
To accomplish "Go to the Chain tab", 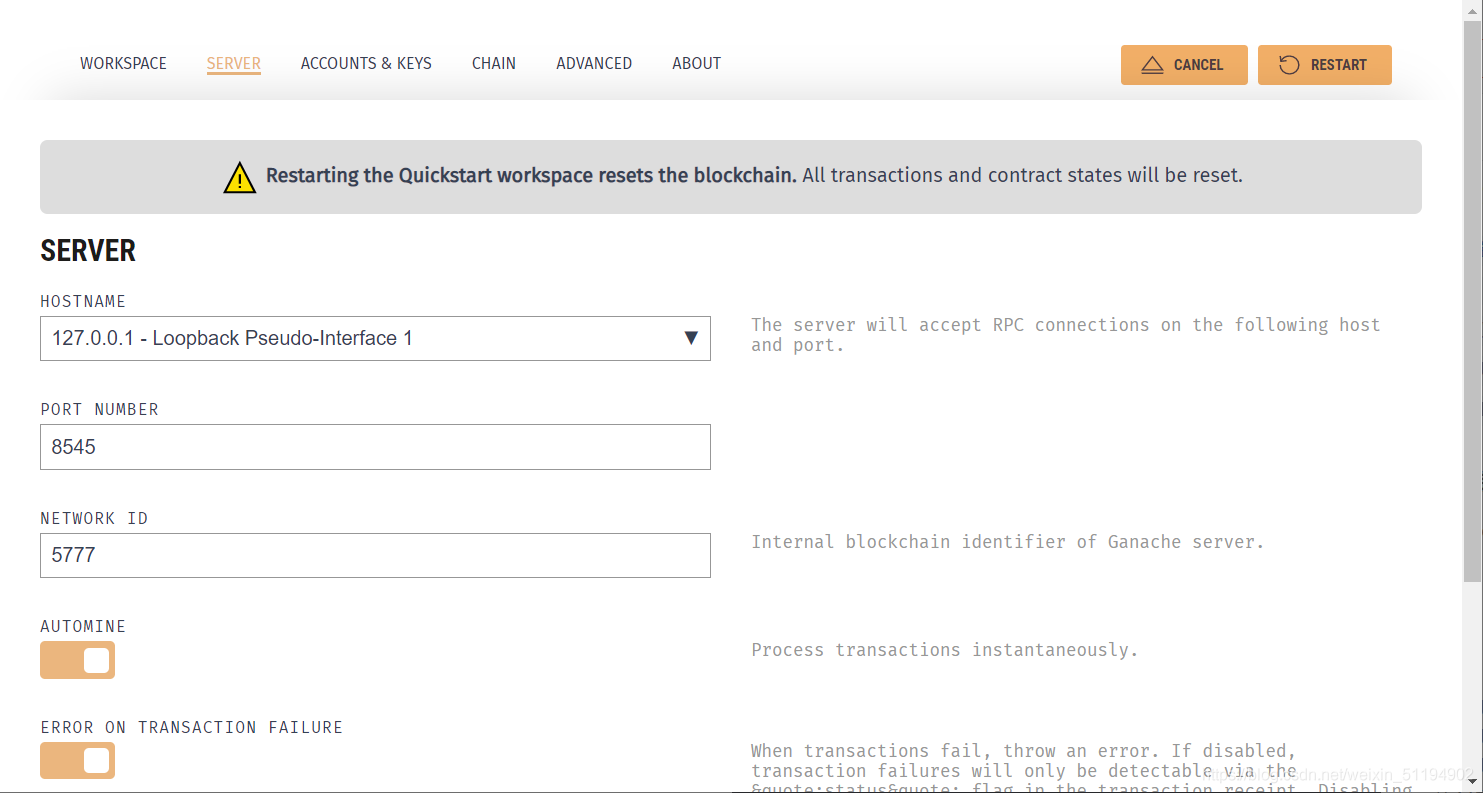I will pos(494,63).
